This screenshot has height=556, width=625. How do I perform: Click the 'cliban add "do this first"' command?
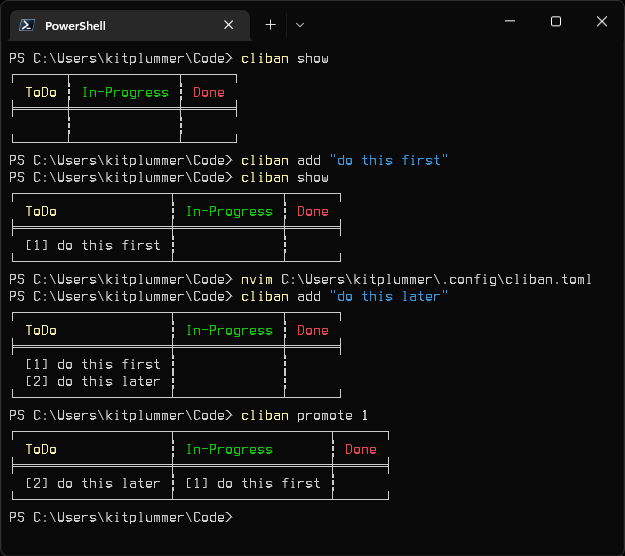(344, 160)
